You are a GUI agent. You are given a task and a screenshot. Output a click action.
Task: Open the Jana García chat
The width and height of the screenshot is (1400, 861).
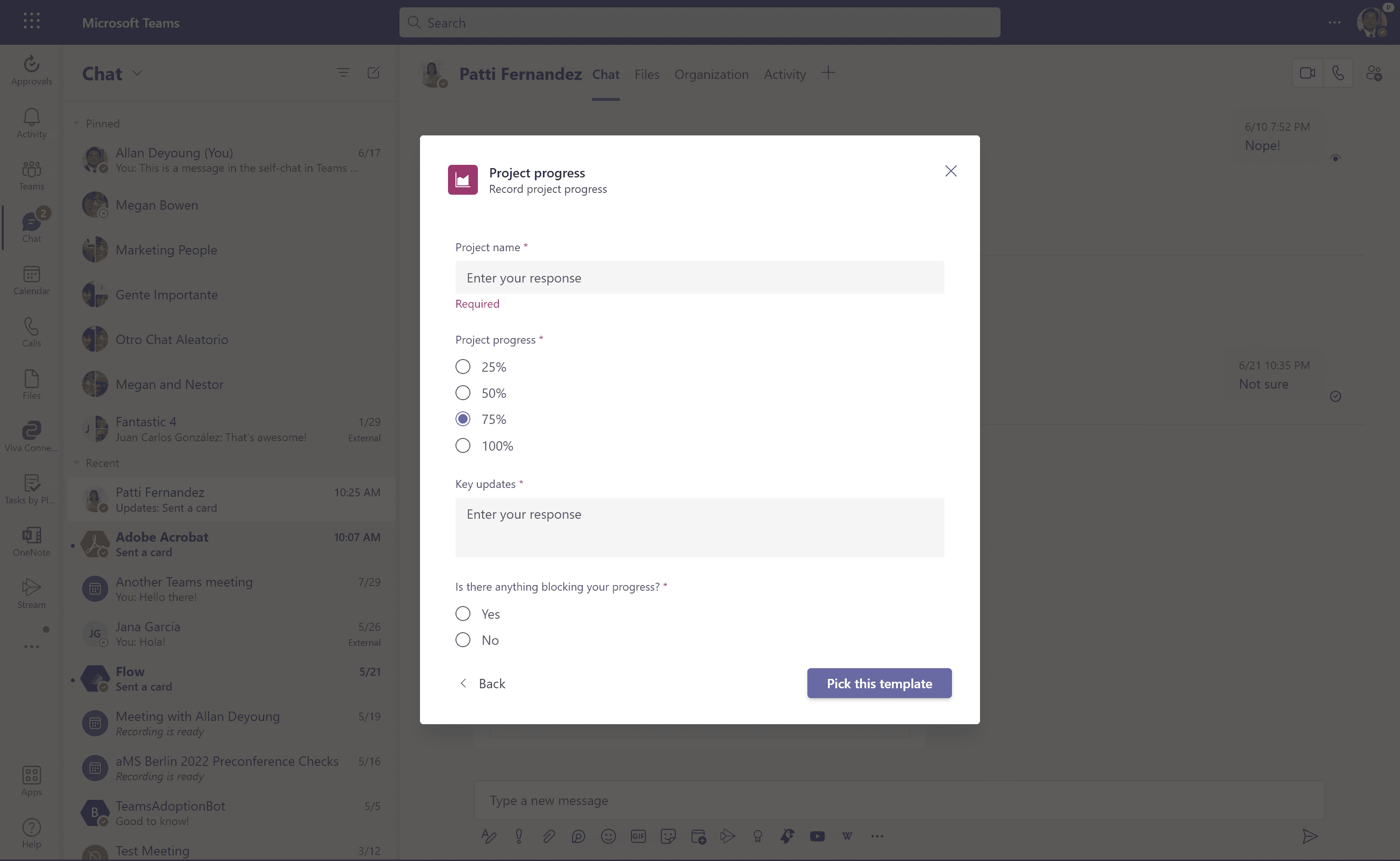point(231,634)
